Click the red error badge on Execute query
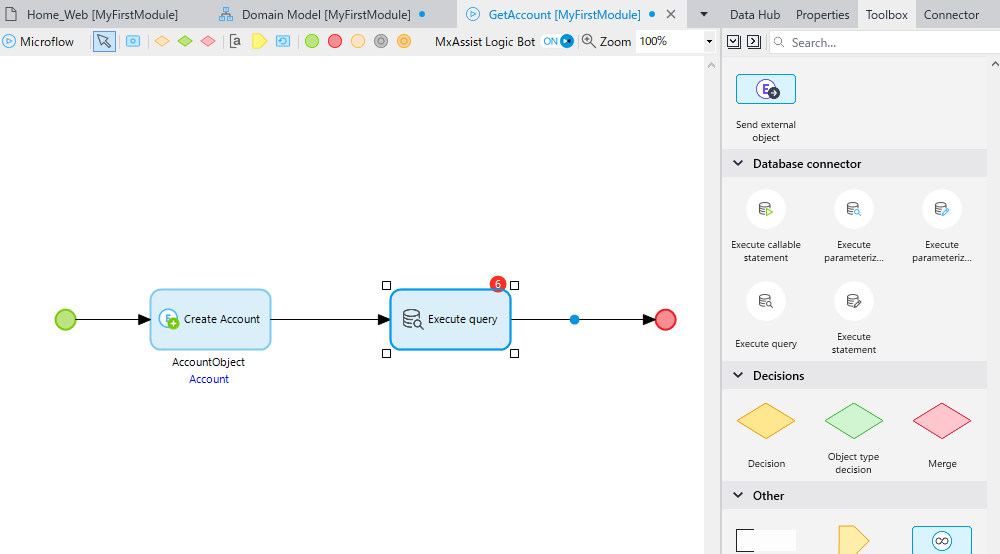Viewport: 1000px width, 554px height. tap(498, 284)
